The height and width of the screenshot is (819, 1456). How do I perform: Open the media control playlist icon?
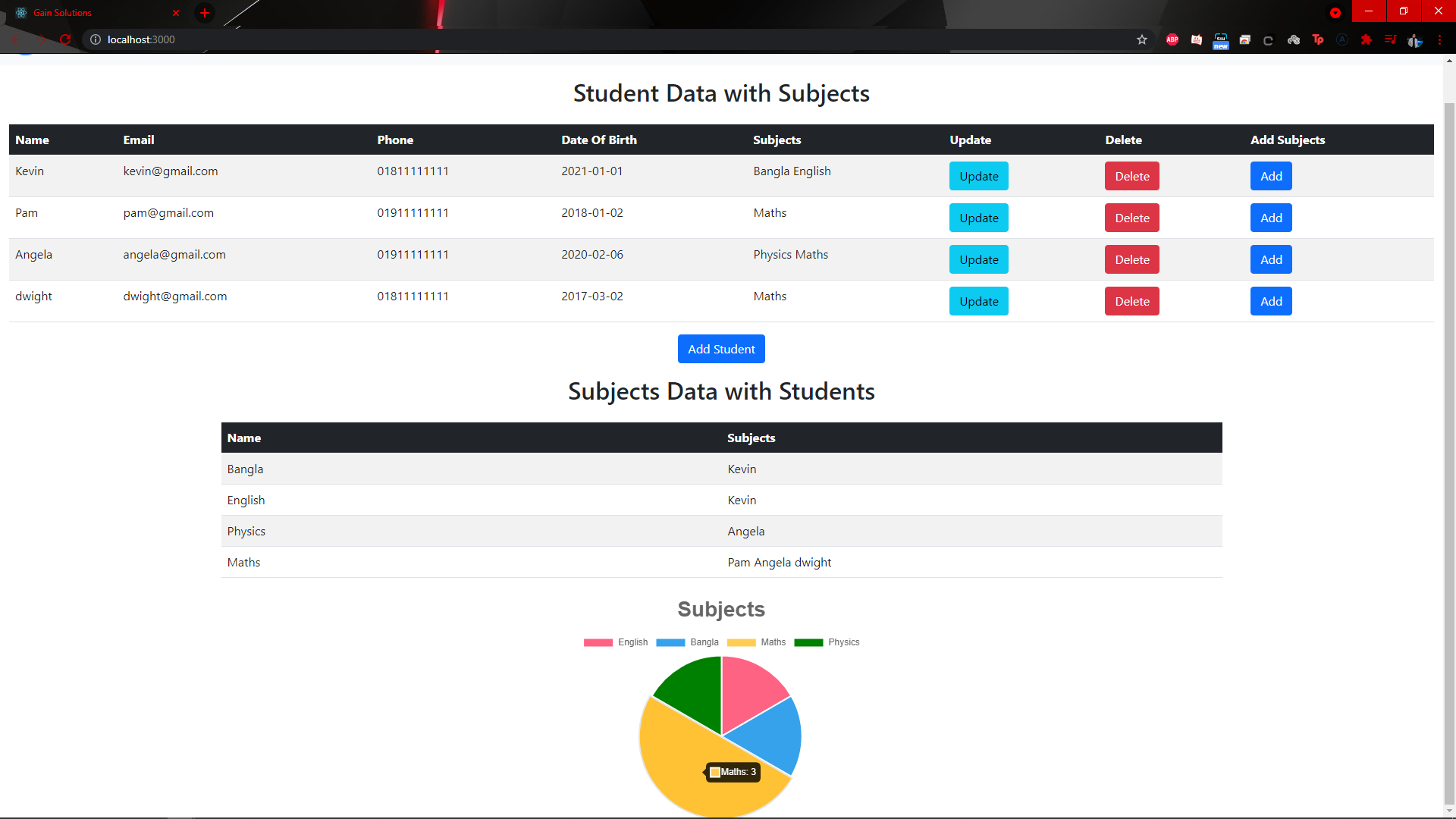pos(1390,39)
